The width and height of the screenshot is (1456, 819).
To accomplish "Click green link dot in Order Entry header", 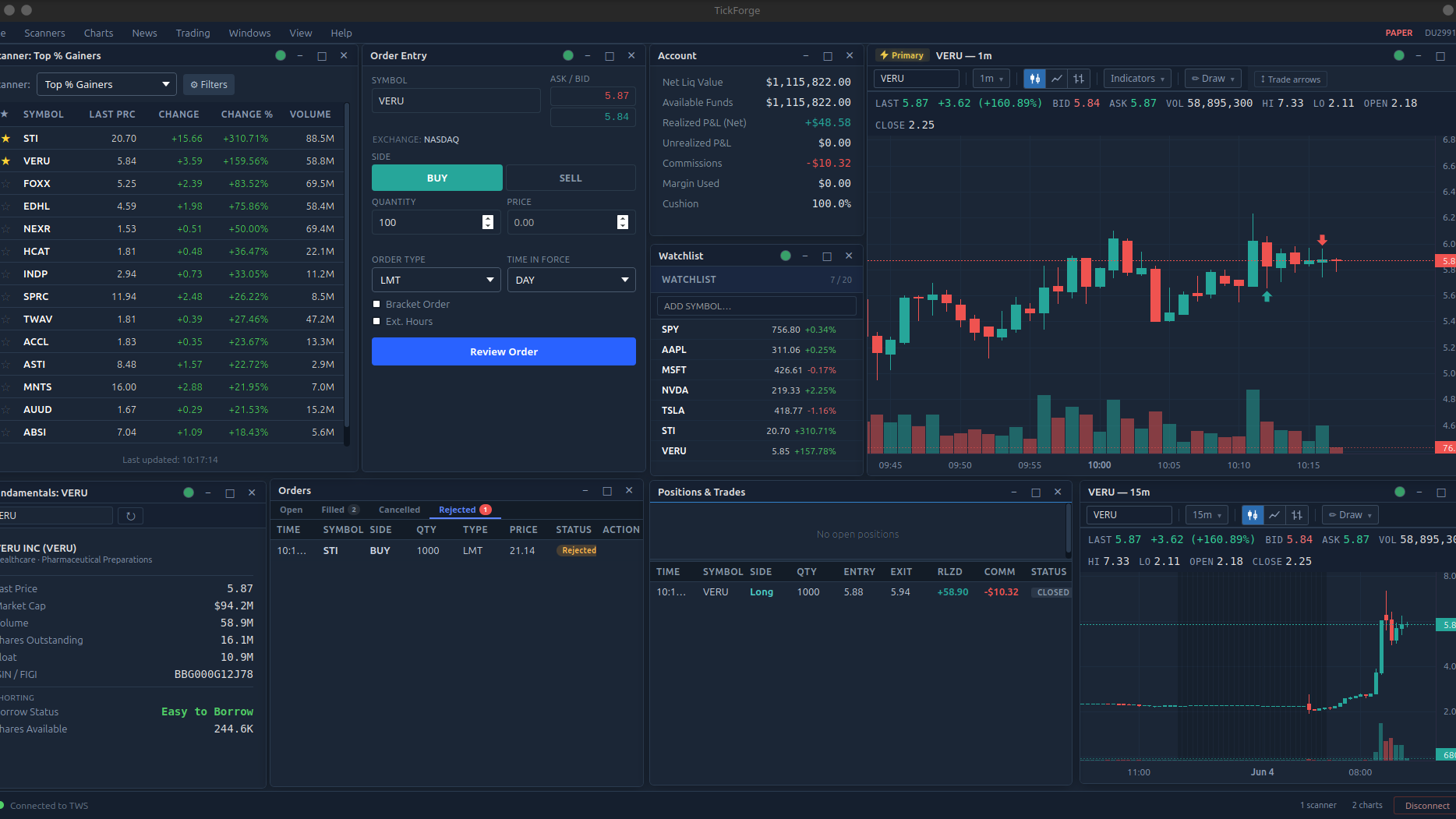I will (568, 55).
